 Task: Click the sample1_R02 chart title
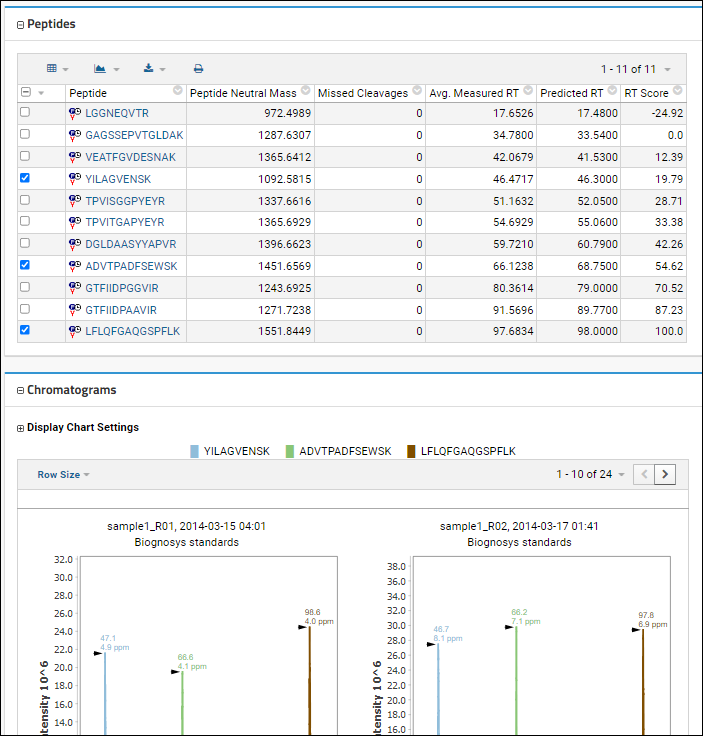tap(519, 526)
